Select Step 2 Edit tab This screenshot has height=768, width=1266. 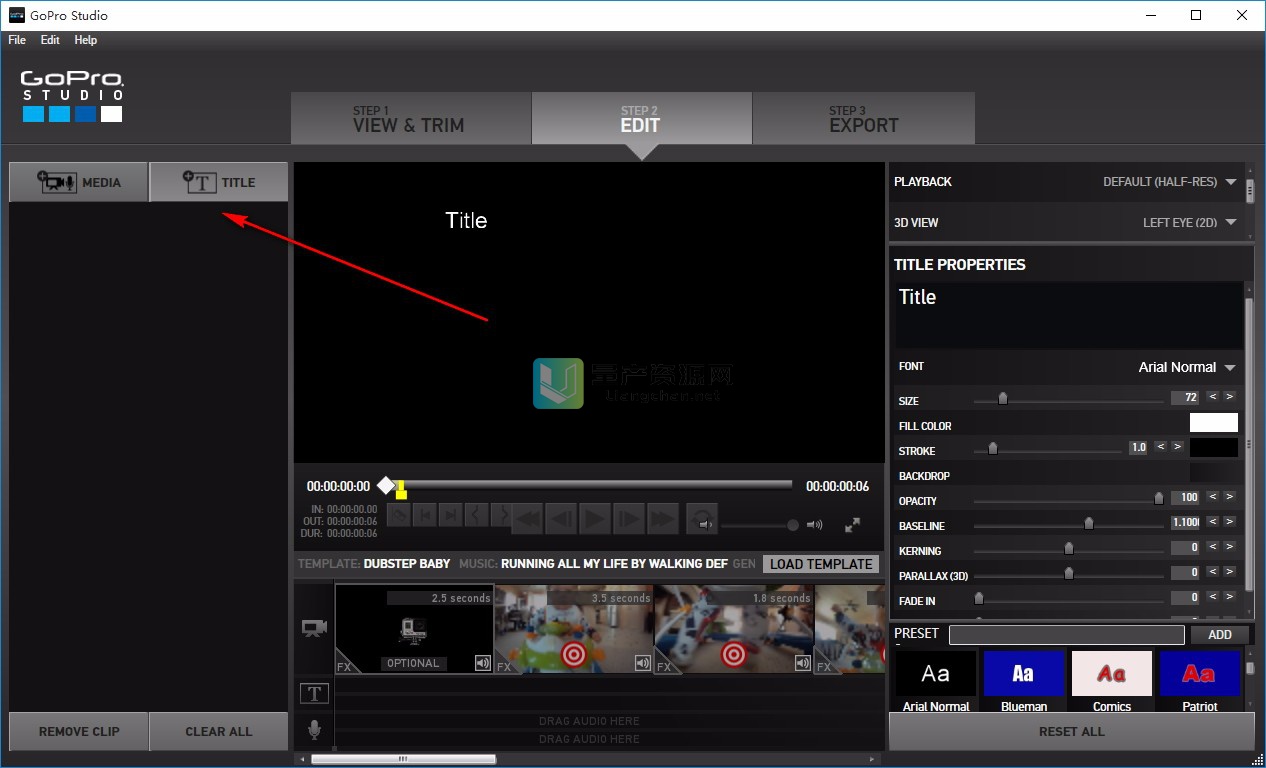click(640, 119)
